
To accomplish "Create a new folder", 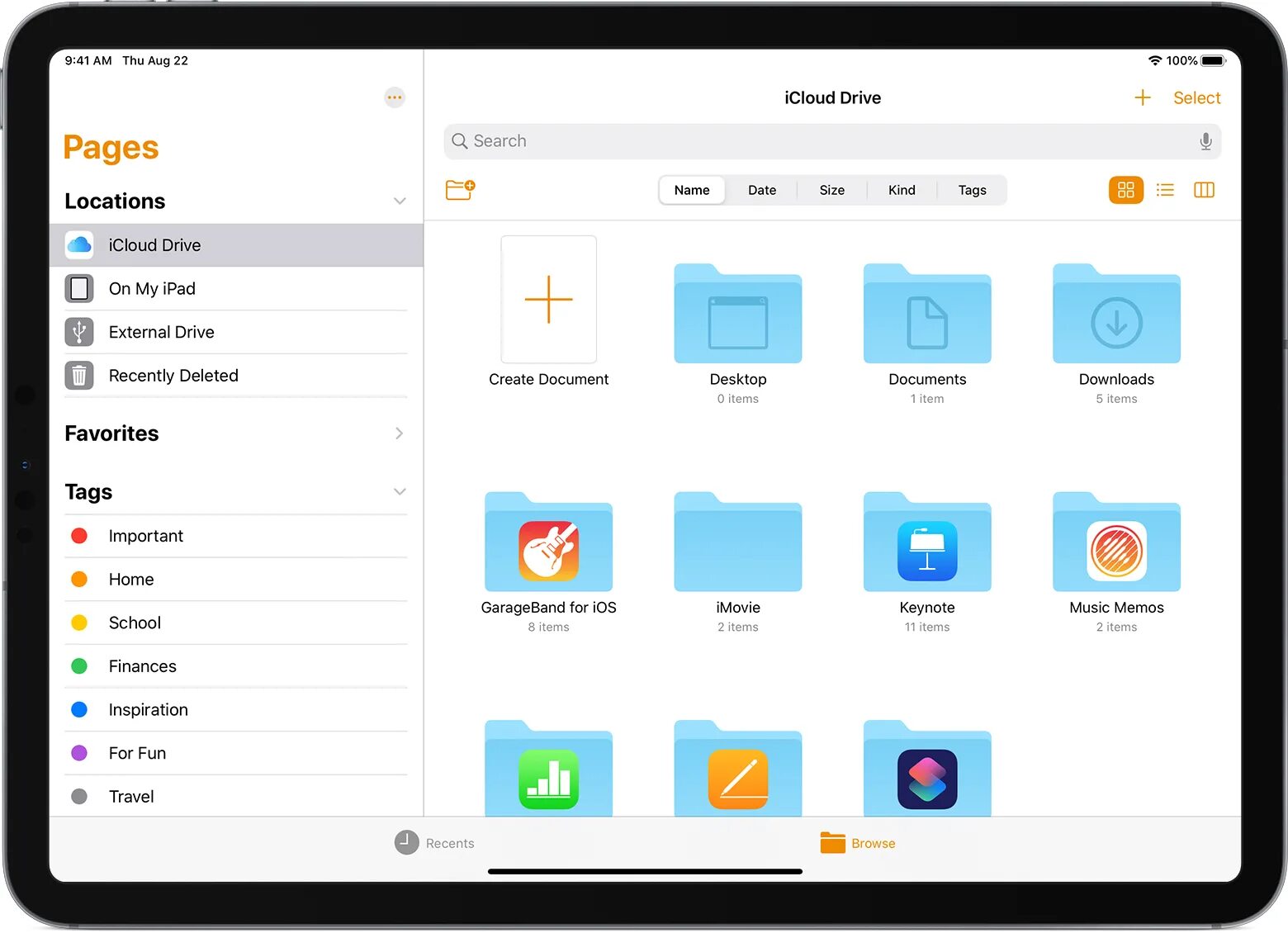I will [460, 190].
